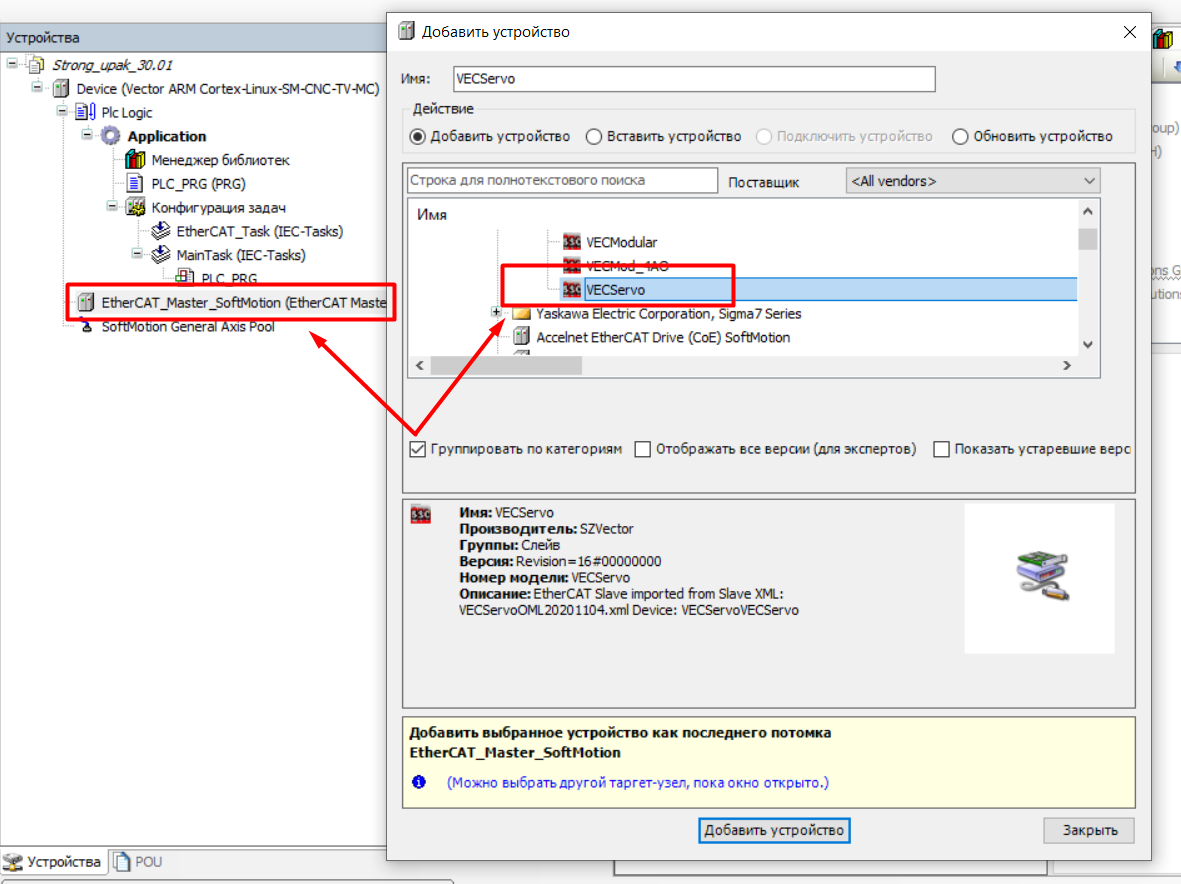Image resolution: width=1181 pixels, height=884 pixels.
Task: Toggle 'Группировать по категориям' checkbox
Action: point(418,450)
